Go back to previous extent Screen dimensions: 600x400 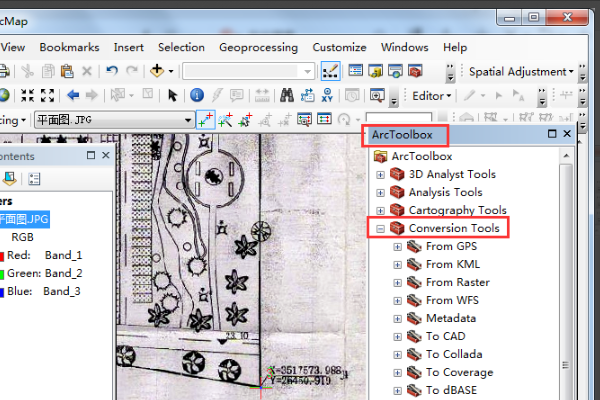pos(73,95)
